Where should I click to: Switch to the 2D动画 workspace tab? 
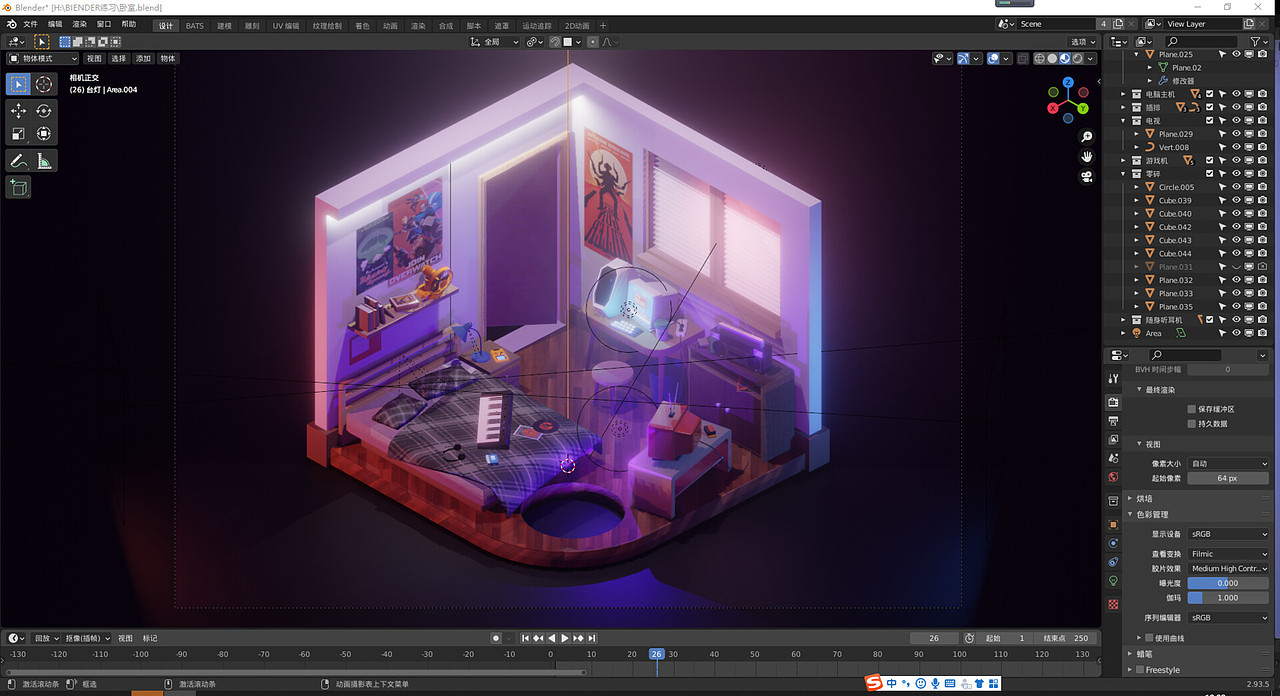coord(578,25)
